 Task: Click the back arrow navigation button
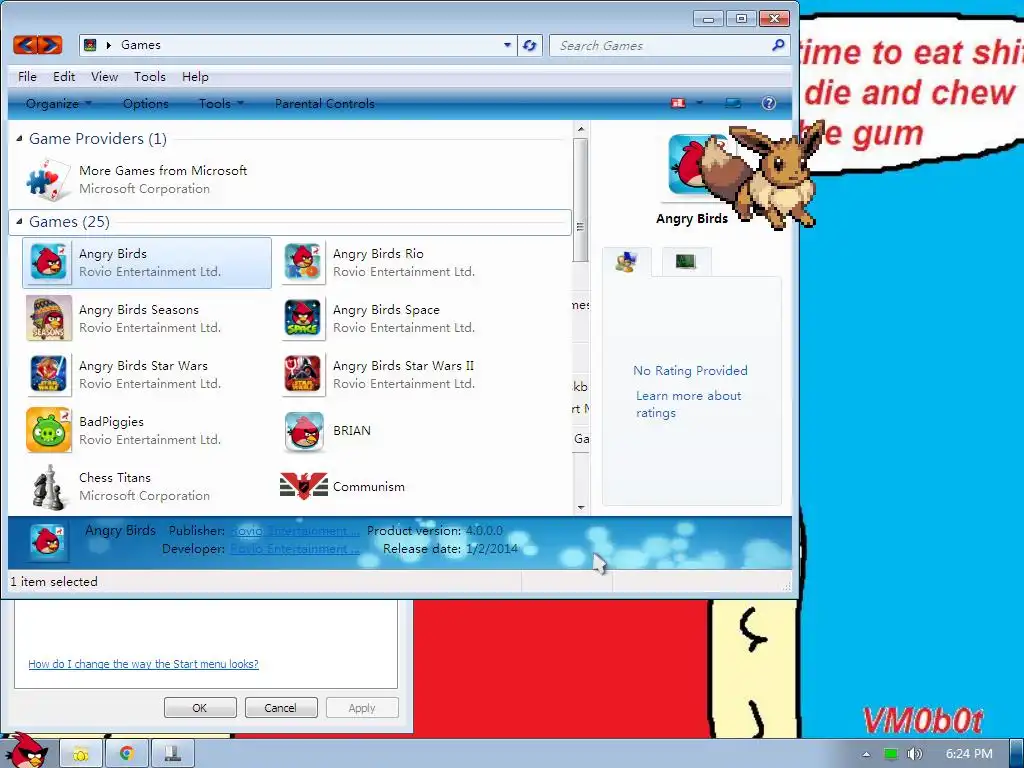25,45
